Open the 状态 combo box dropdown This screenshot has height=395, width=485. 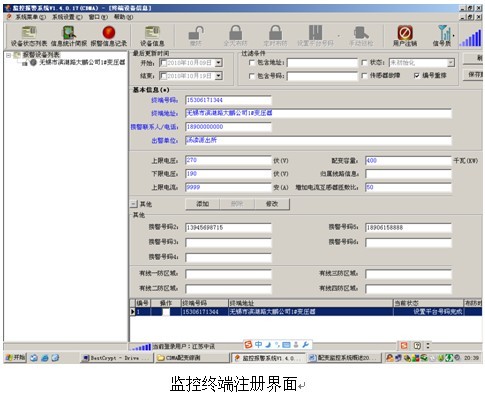point(450,63)
